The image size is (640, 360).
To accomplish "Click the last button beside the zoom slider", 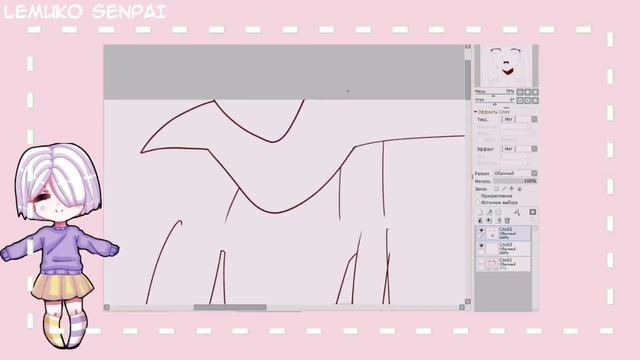I will [x=535, y=92].
